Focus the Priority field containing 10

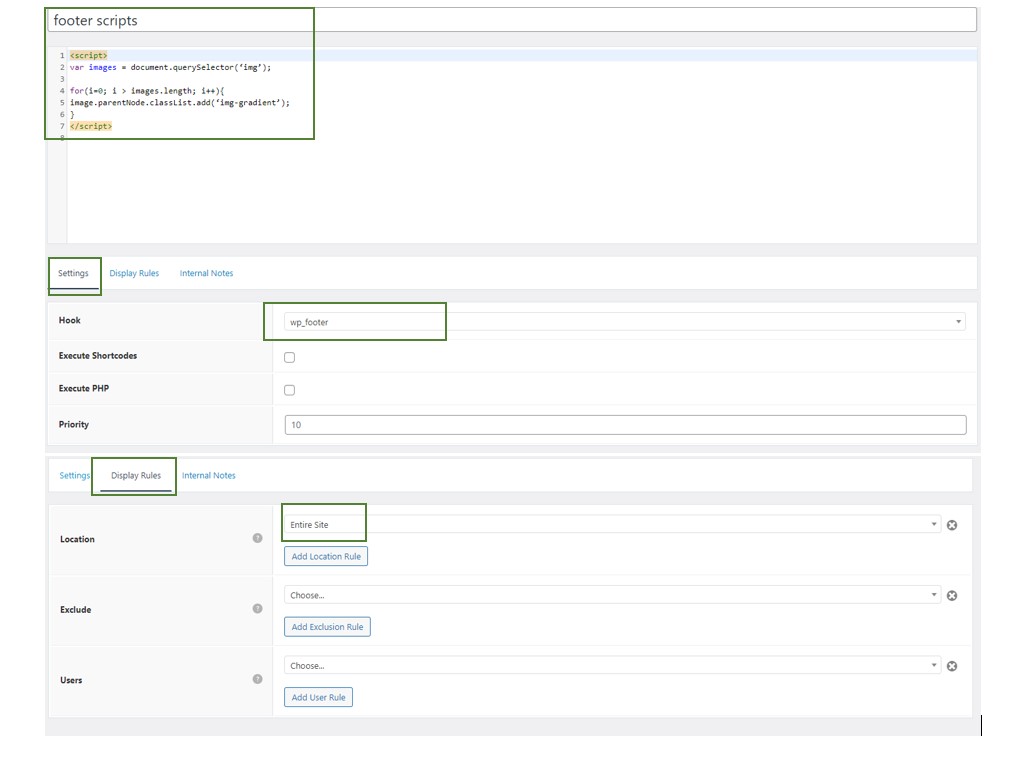625,425
